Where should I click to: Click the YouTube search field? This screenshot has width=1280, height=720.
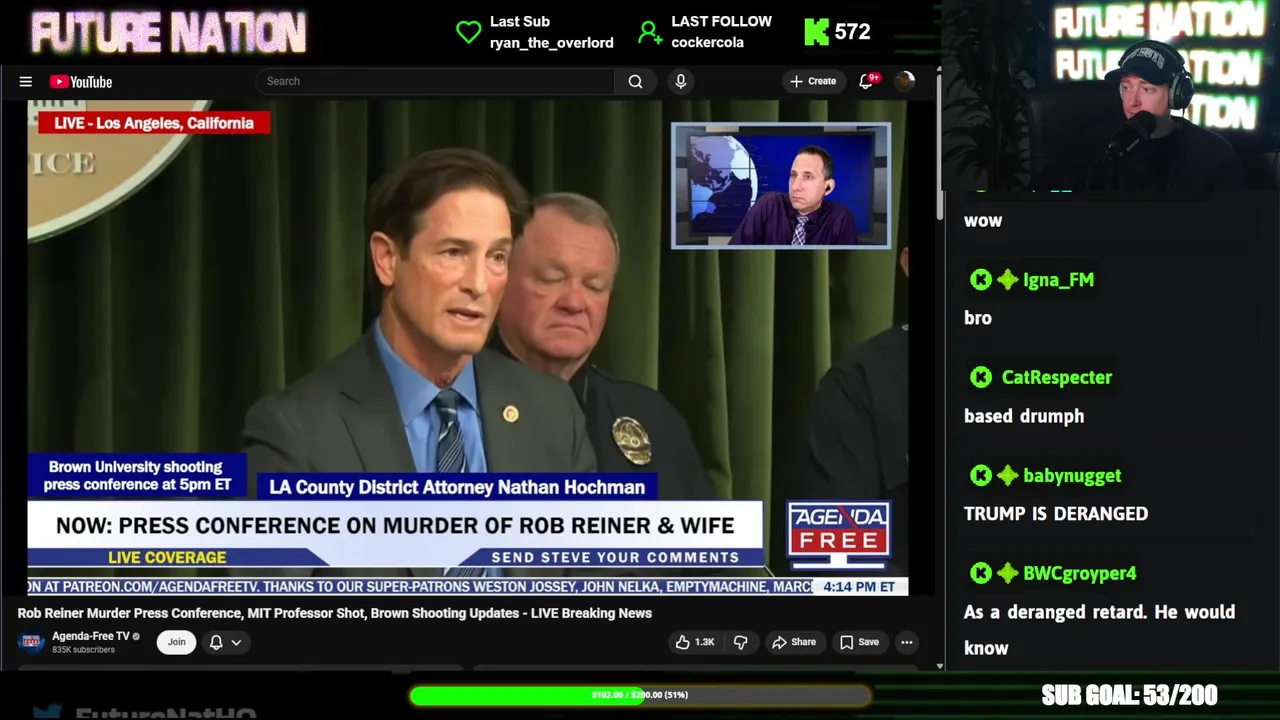click(x=435, y=81)
